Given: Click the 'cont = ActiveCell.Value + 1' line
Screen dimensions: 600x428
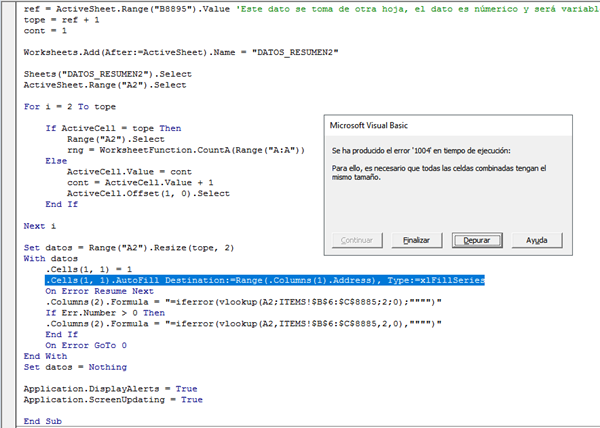Looking at the screenshot, I should 140,182.
